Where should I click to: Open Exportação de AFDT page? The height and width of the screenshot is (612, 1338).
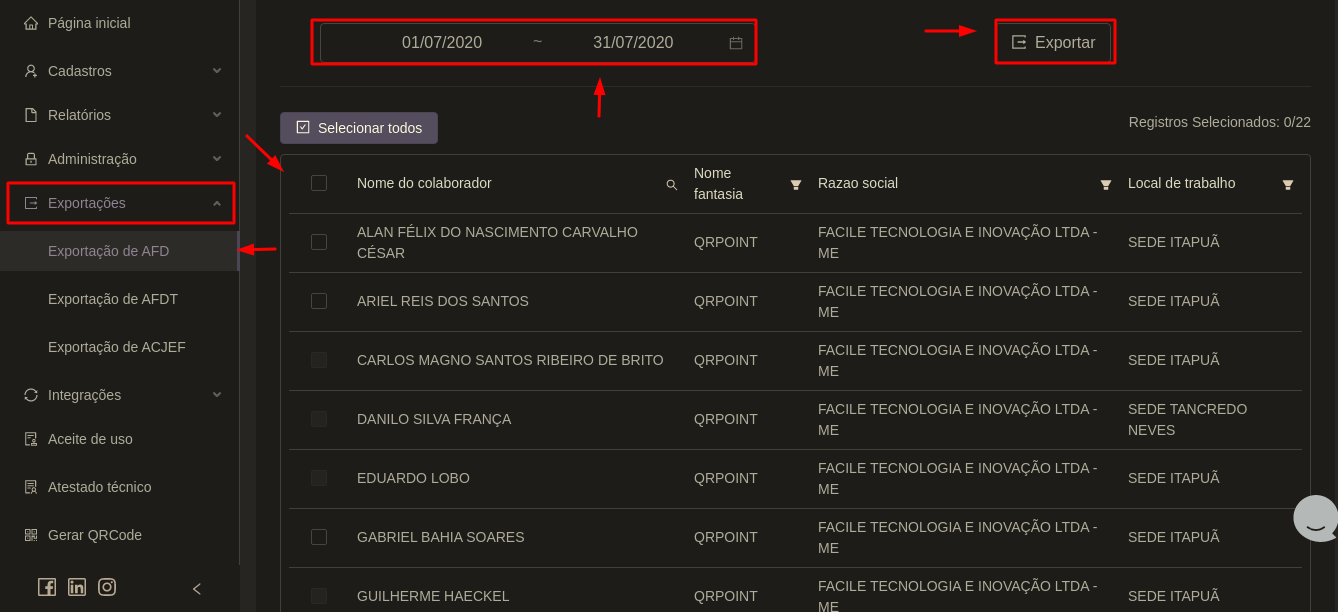click(113, 299)
